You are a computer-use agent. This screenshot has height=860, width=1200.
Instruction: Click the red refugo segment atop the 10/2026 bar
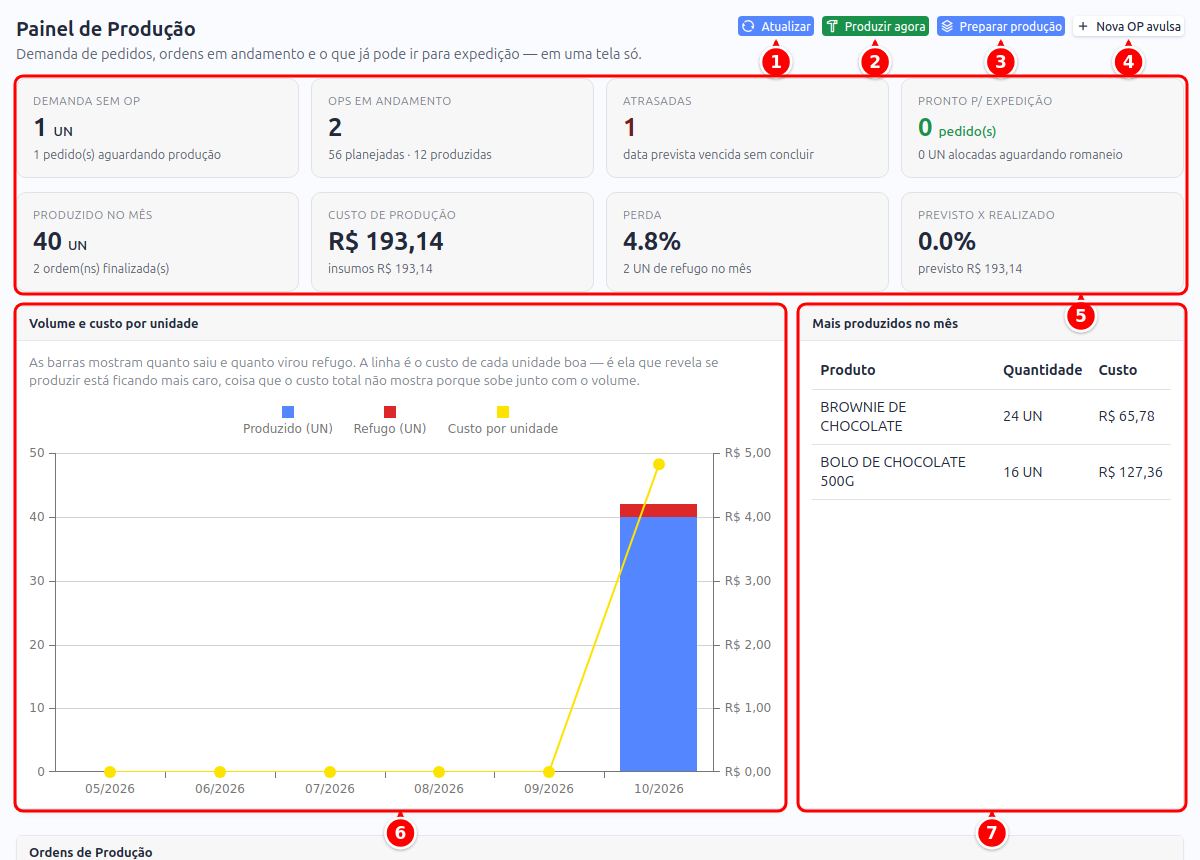658,510
